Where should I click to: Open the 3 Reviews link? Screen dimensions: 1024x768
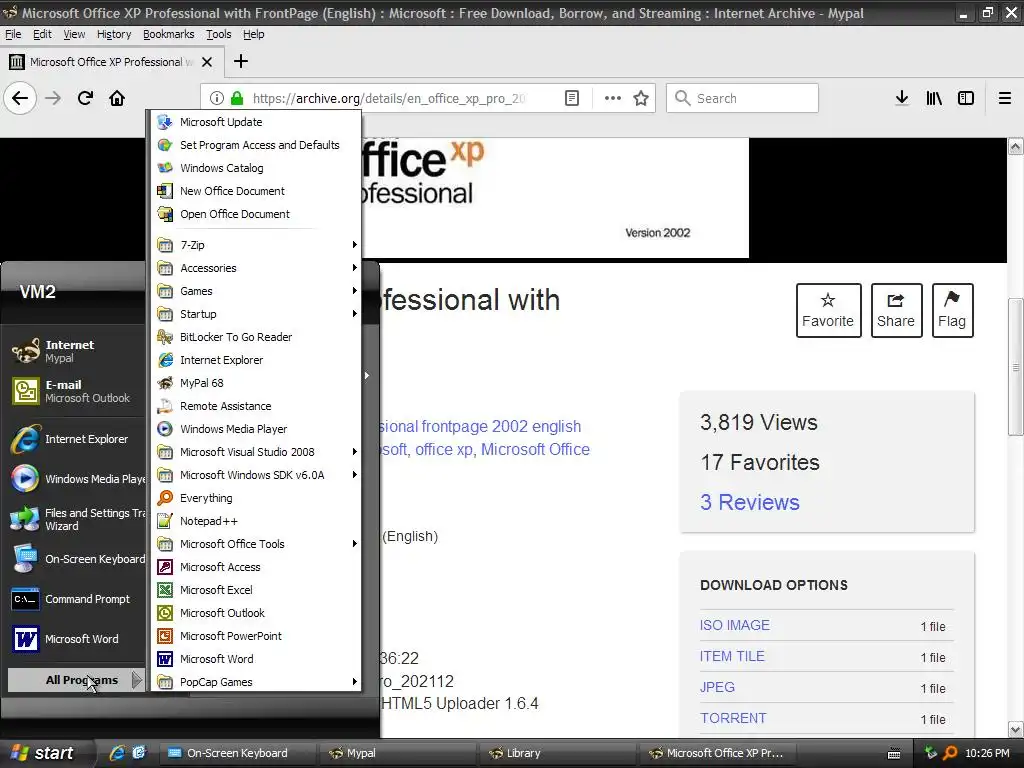[750, 502]
